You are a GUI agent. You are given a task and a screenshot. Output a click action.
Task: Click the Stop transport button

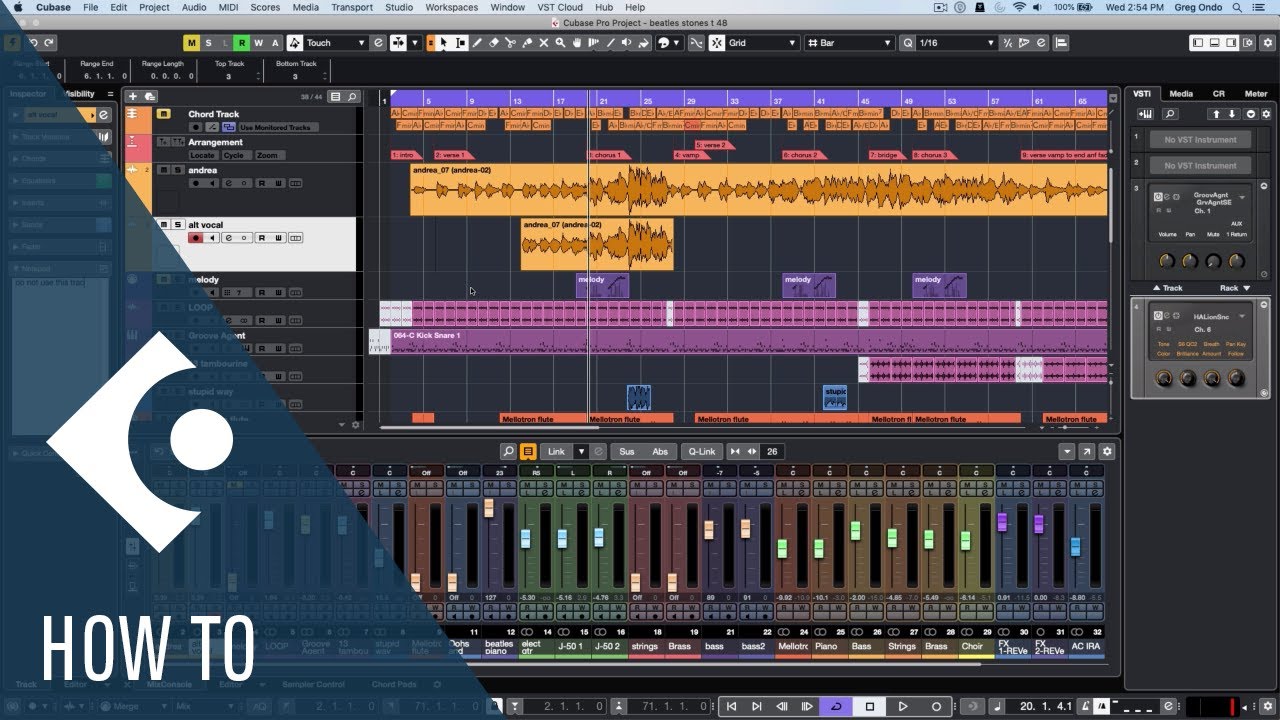pos(870,706)
